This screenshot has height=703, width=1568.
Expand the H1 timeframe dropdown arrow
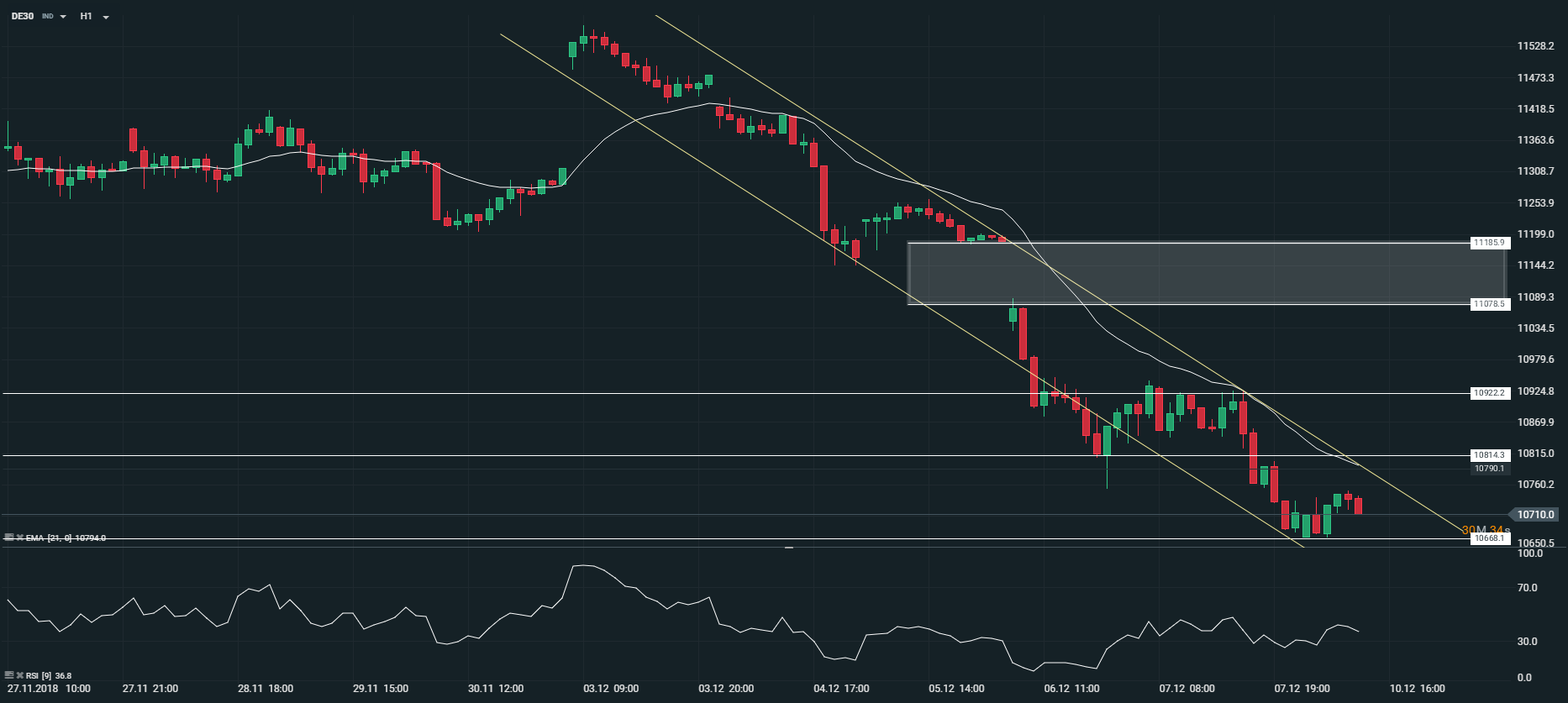pyautogui.click(x=106, y=17)
